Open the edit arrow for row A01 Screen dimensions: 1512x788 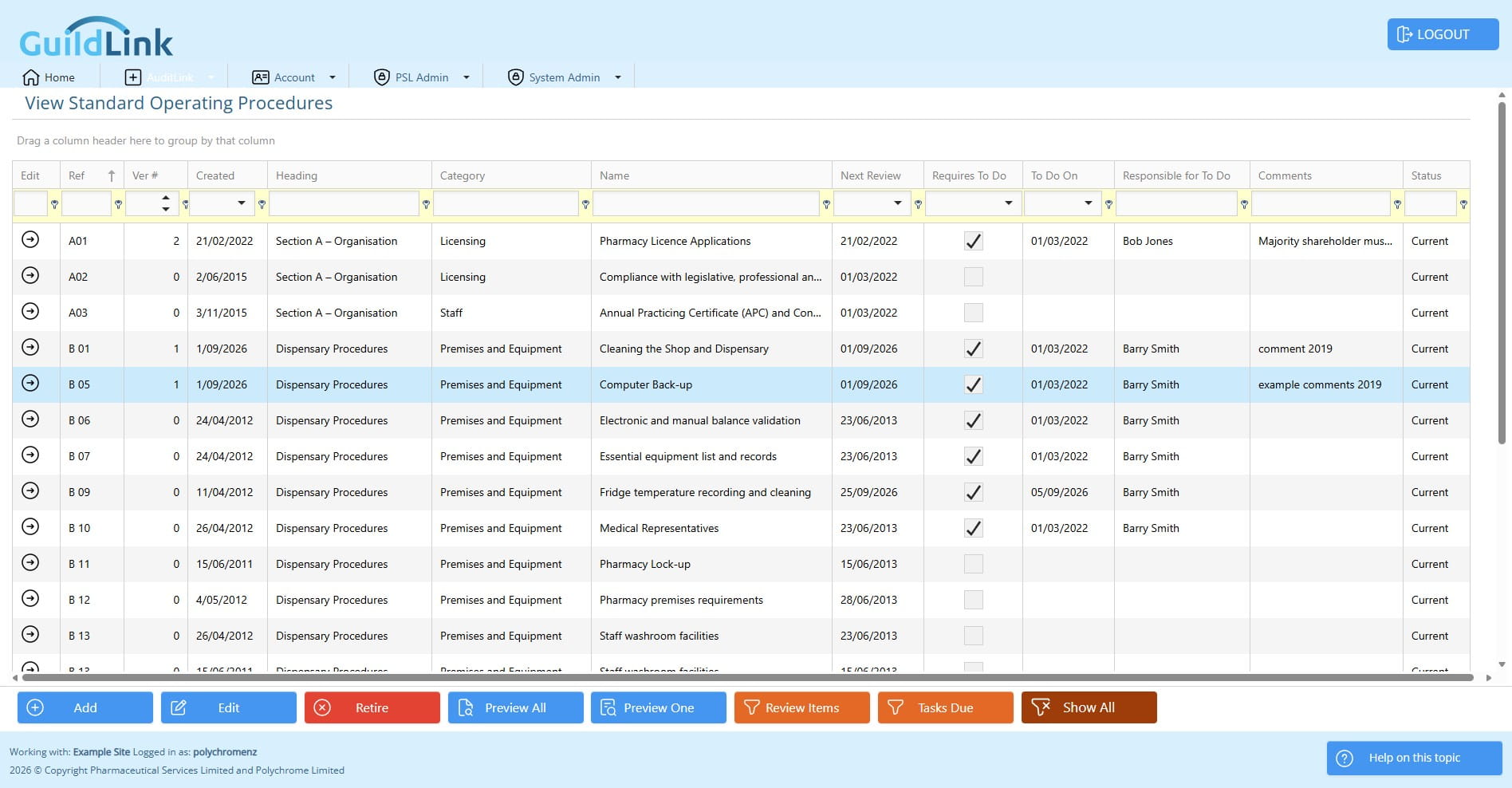(30, 239)
